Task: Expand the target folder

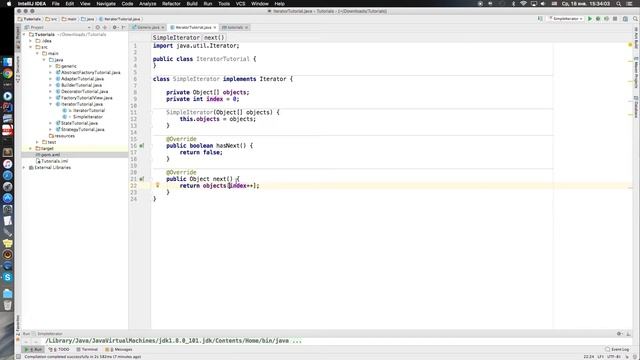Action: [x=31, y=149]
